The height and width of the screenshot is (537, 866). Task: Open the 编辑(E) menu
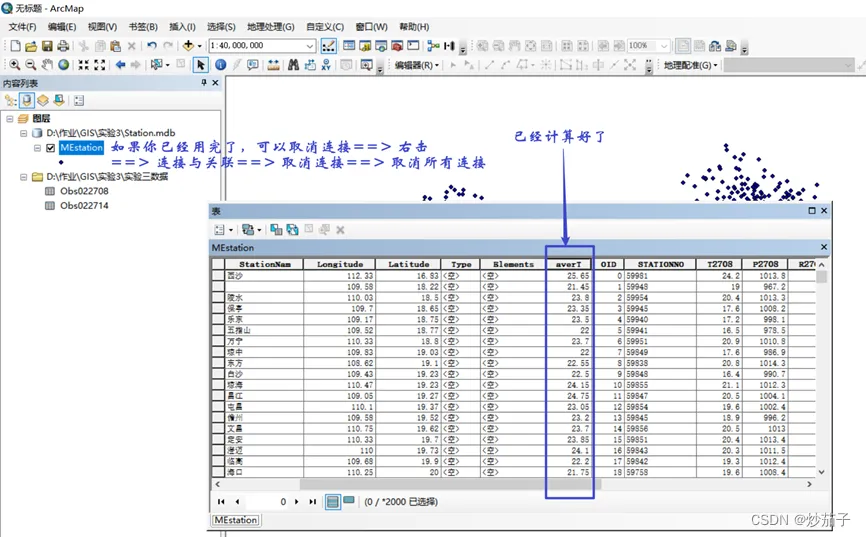click(x=62, y=27)
